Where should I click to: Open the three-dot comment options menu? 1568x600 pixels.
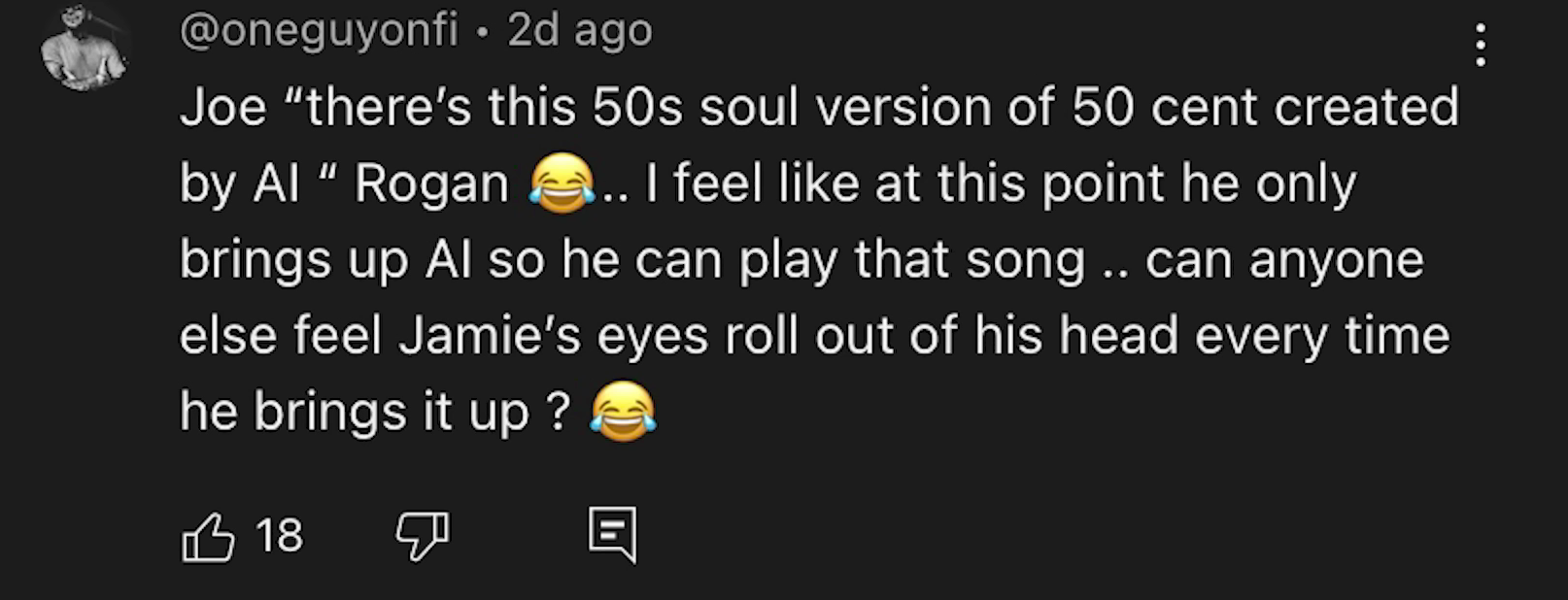(1480, 45)
